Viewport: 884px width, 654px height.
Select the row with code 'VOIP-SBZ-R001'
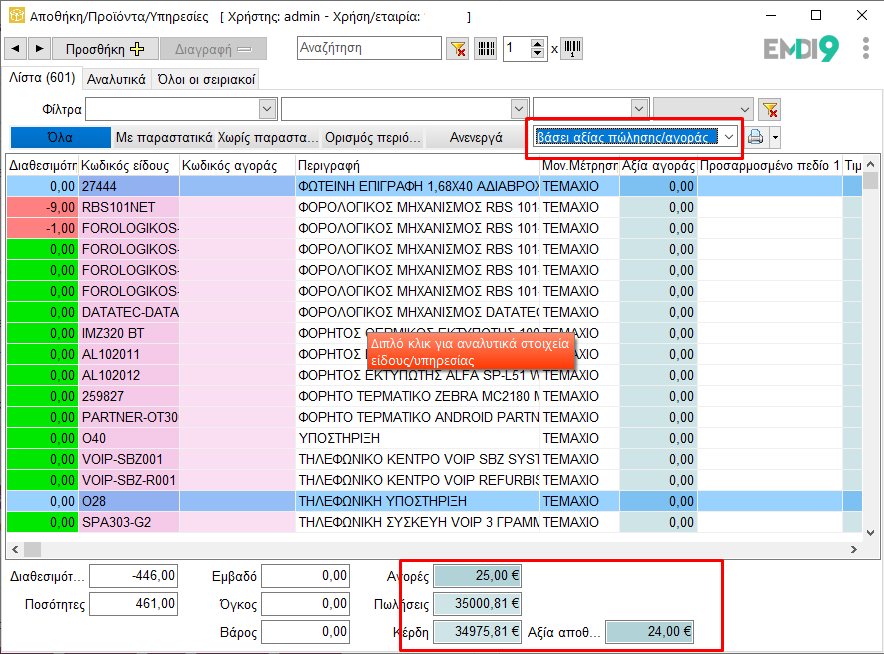434,480
